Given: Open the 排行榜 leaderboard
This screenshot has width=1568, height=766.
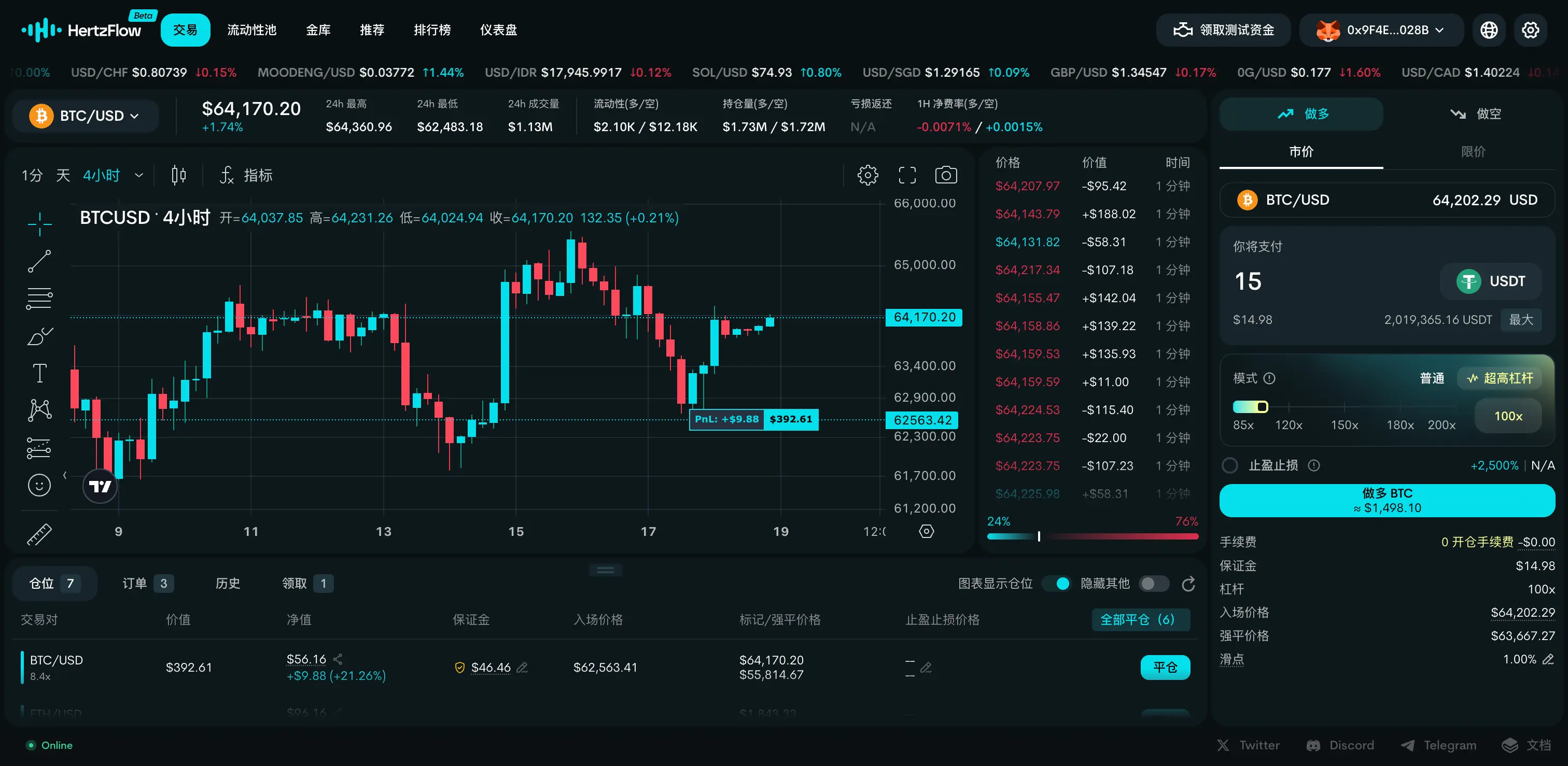Looking at the screenshot, I should pyautogui.click(x=432, y=30).
